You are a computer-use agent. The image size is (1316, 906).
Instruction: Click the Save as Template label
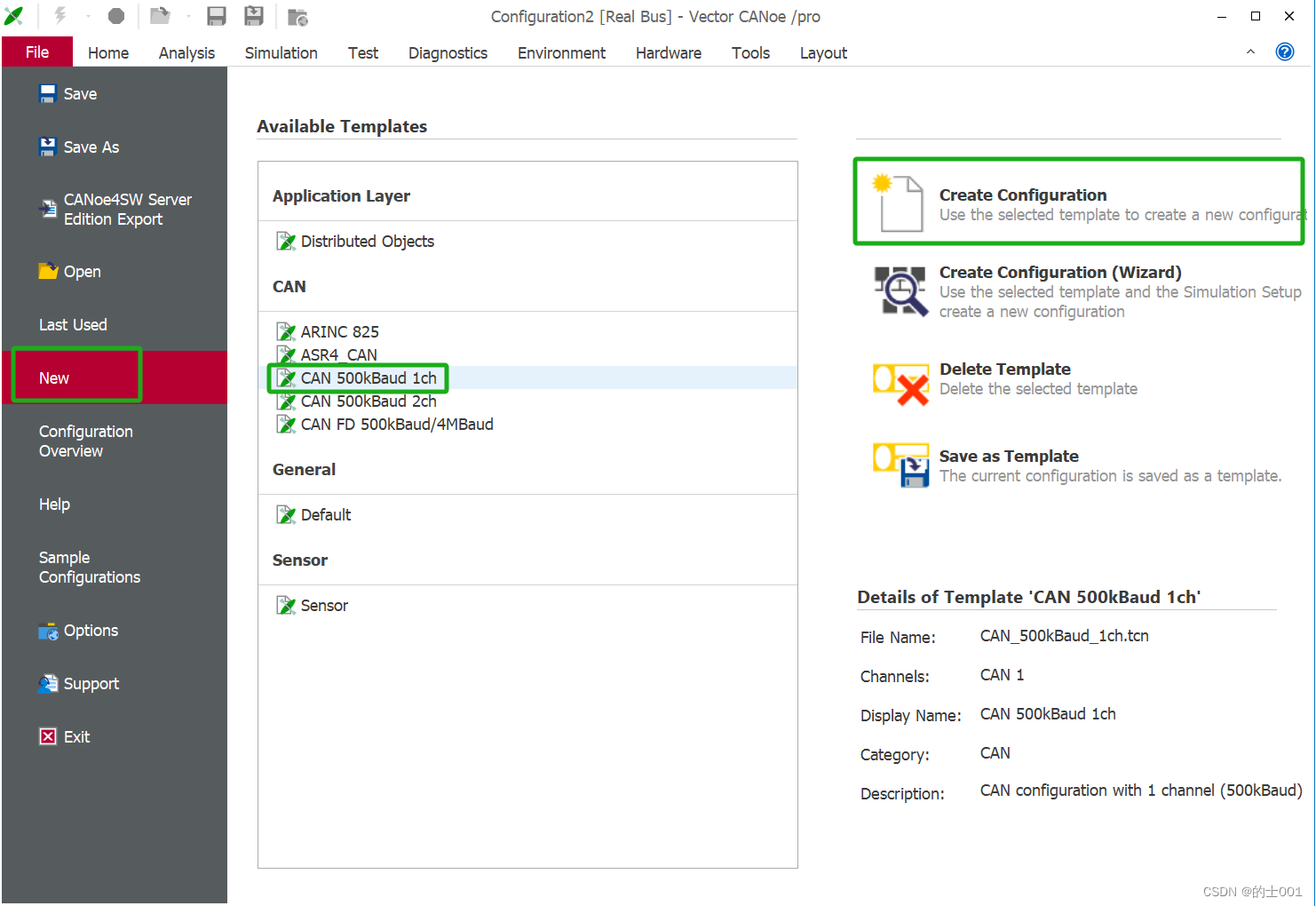click(1009, 457)
